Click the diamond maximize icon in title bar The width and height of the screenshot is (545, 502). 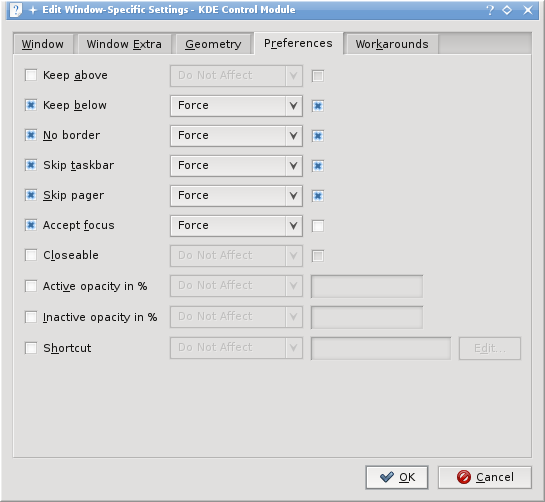pyautogui.click(x=507, y=10)
